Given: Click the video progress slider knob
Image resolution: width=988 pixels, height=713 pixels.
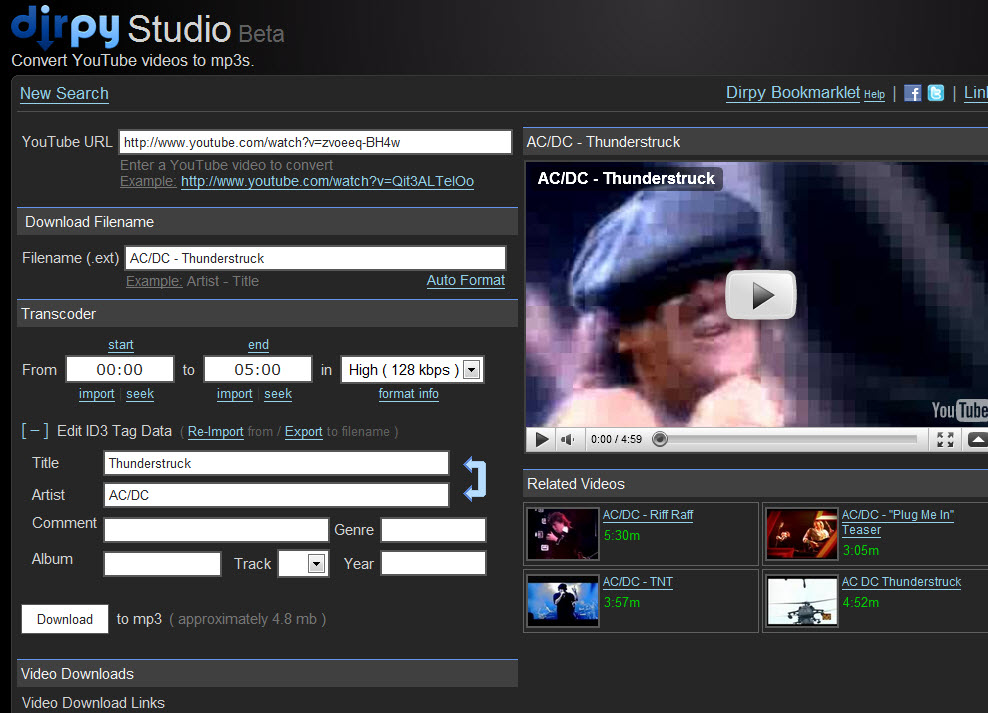Looking at the screenshot, I should point(660,439).
